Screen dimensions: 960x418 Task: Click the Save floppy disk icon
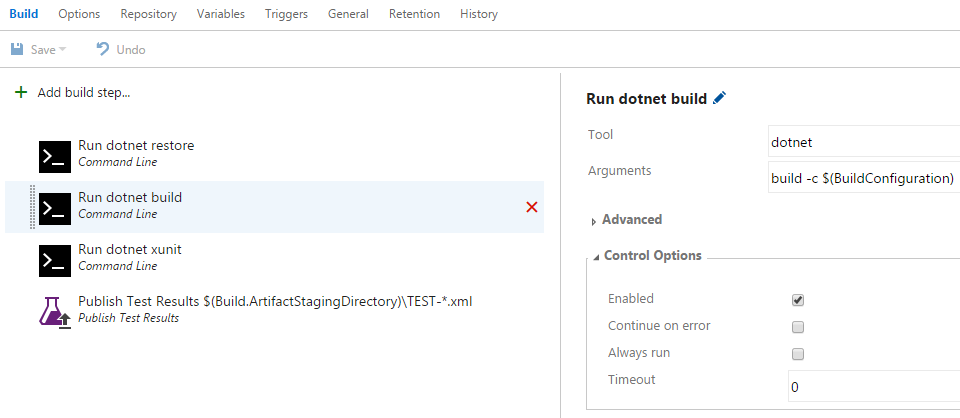pyautogui.click(x=17, y=50)
